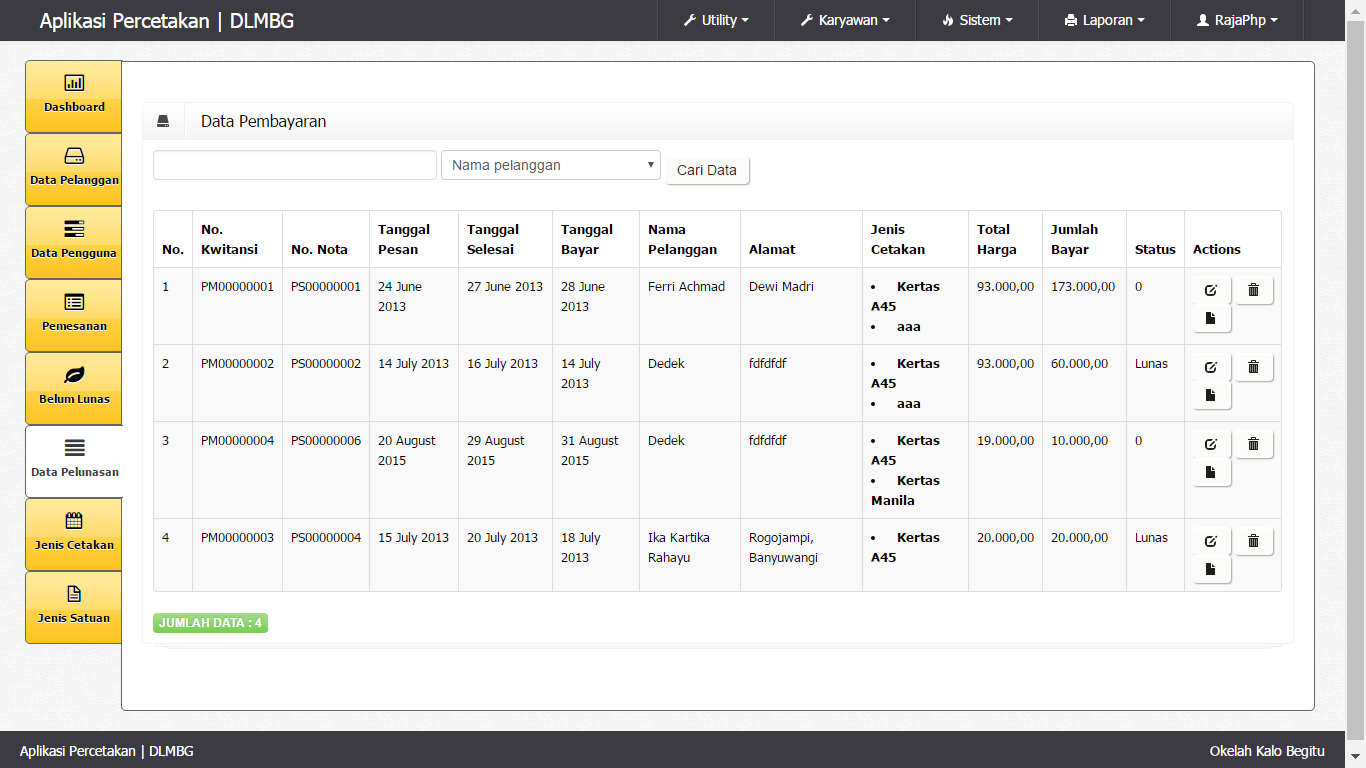Viewport: 1366px width, 768px height.
Task: Select the Belum Lunas leaf icon
Action: pos(74,376)
